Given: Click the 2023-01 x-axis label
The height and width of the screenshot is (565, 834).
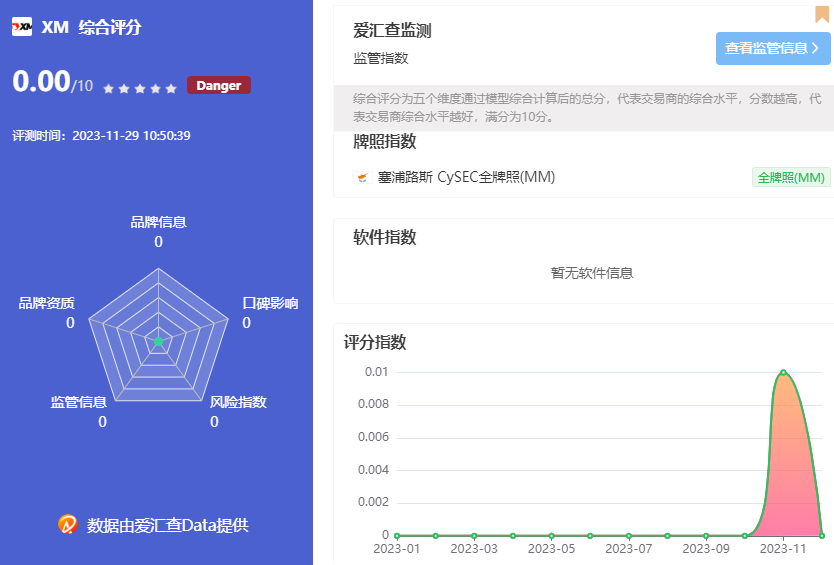Looking at the screenshot, I should (x=397, y=549).
